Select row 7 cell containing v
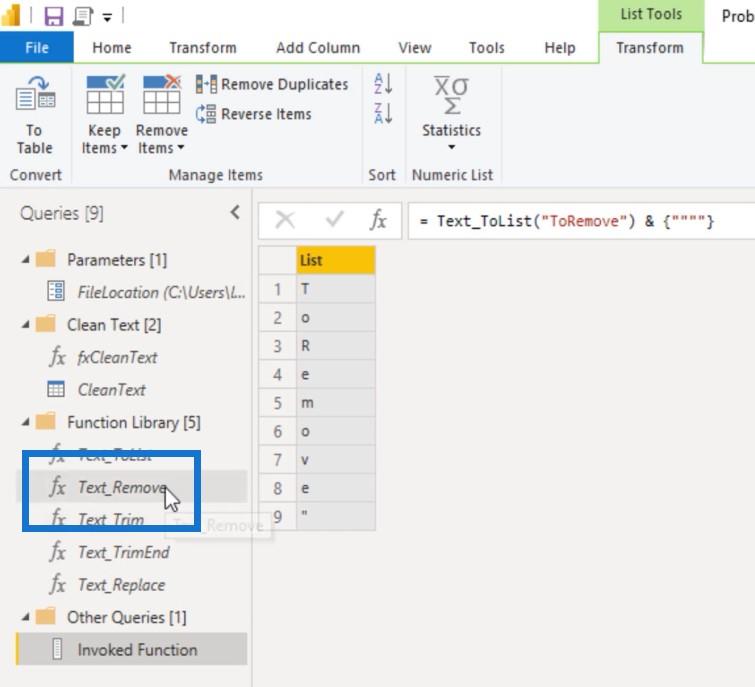Viewport: 755px width, 687px height. click(336, 459)
